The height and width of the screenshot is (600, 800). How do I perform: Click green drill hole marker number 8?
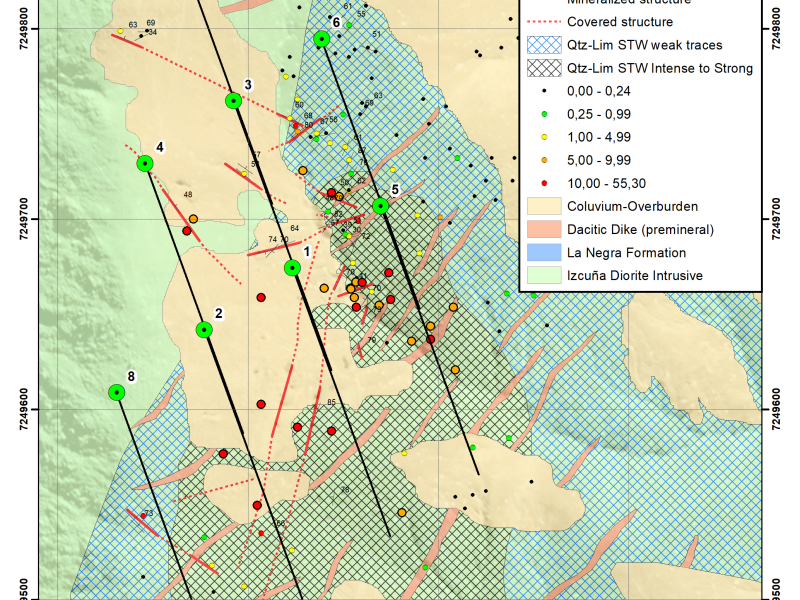coord(117,392)
